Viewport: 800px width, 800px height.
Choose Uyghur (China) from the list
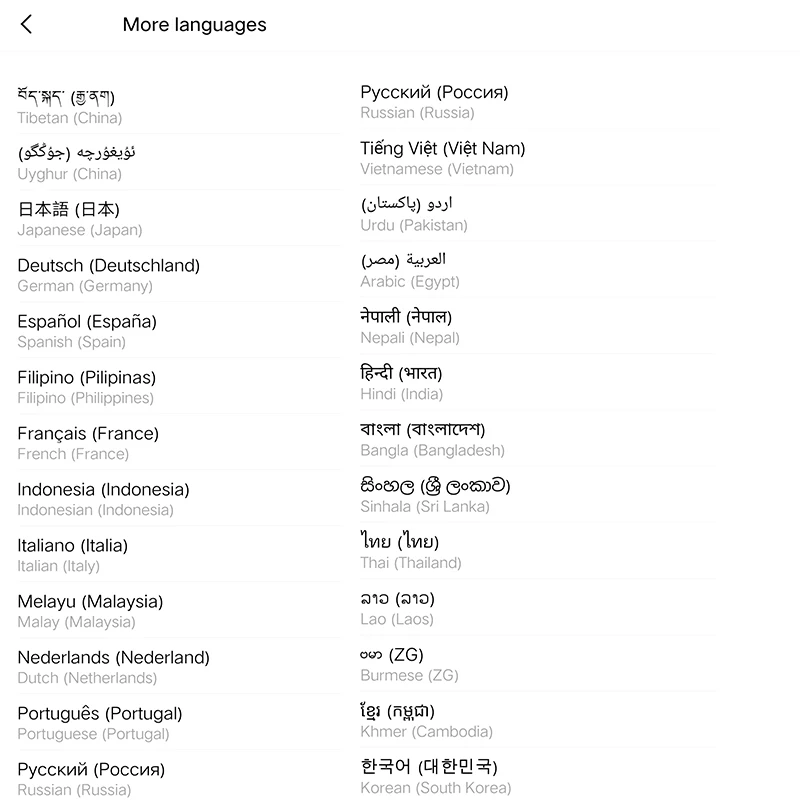(179, 162)
